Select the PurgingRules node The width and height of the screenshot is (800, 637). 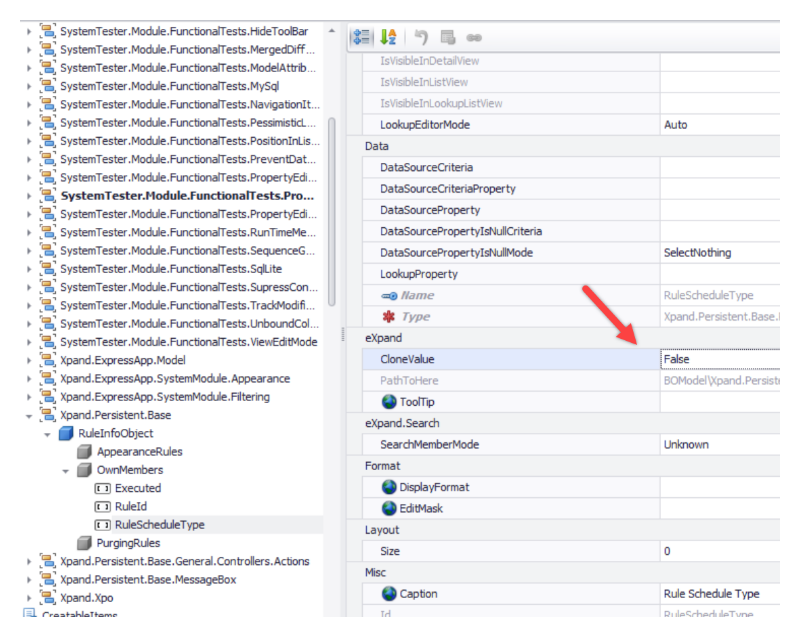point(129,543)
